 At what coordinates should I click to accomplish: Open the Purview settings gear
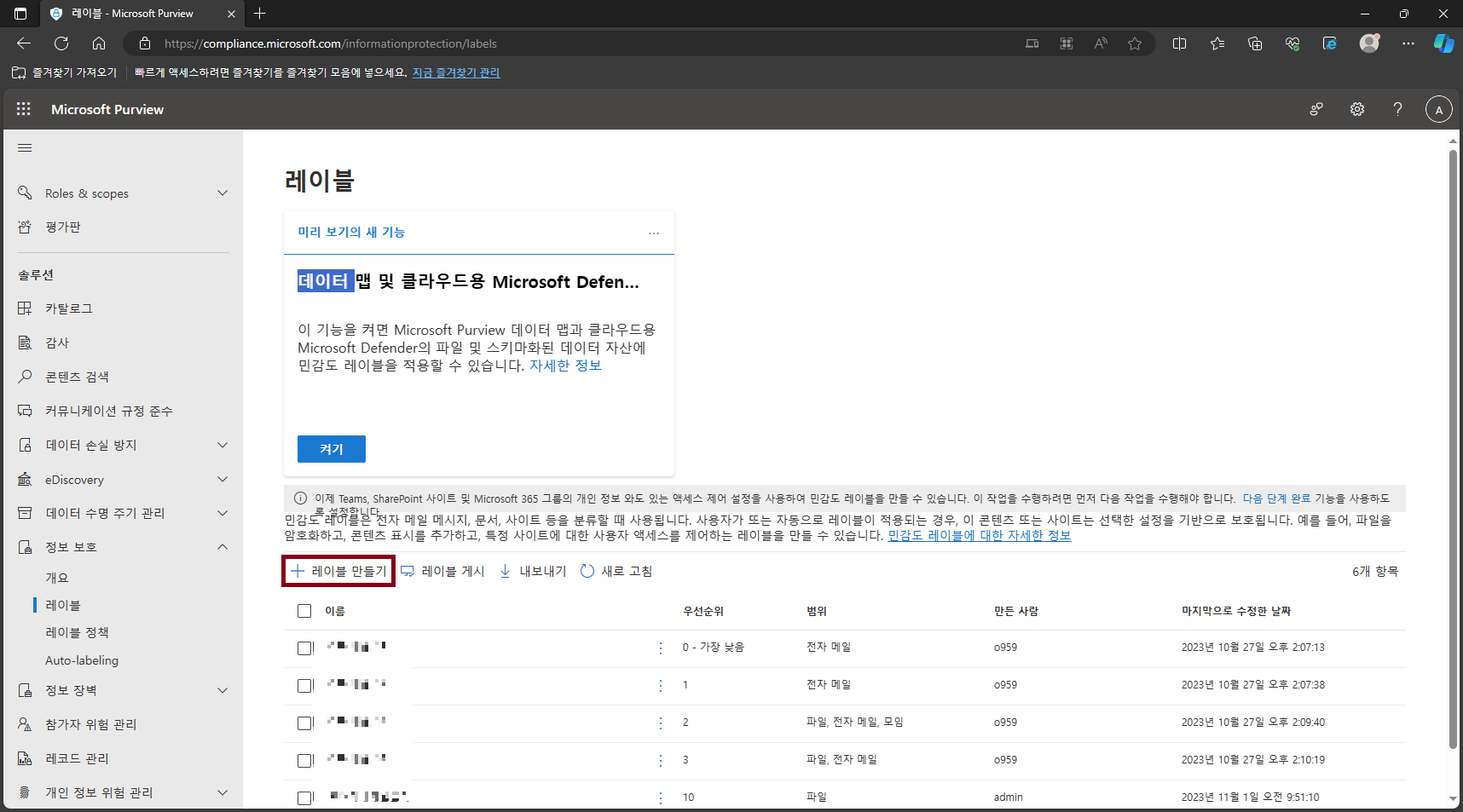pos(1357,109)
